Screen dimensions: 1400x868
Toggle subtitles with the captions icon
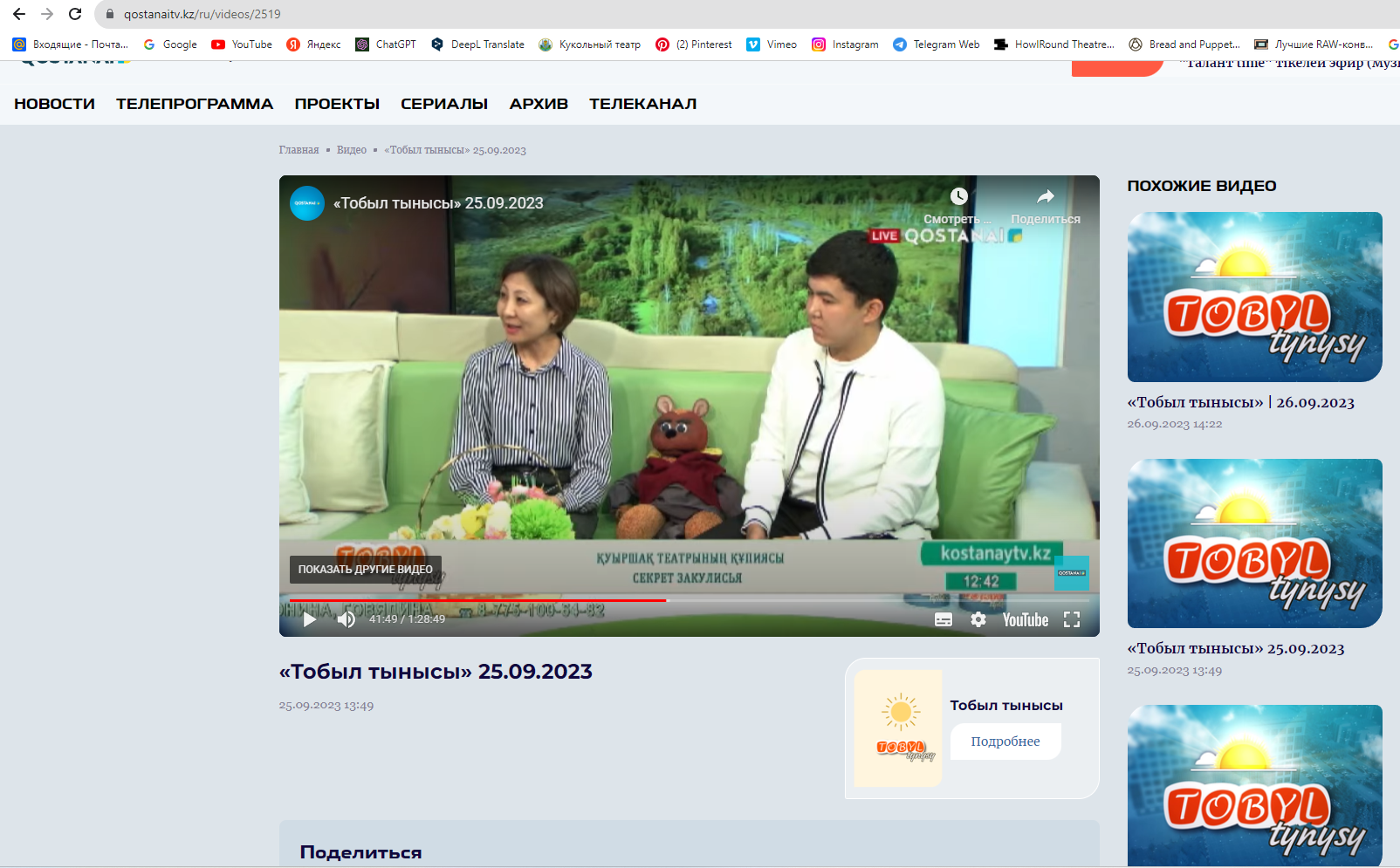944,619
